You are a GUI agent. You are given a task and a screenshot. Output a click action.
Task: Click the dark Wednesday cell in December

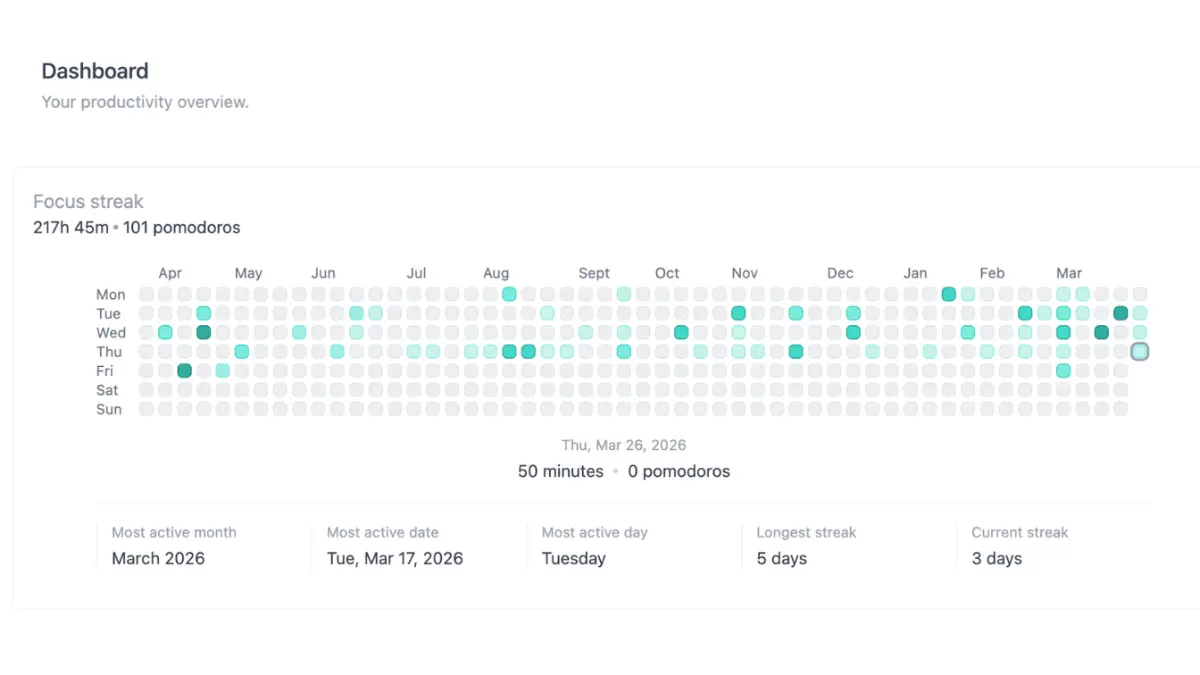(853, 332)
